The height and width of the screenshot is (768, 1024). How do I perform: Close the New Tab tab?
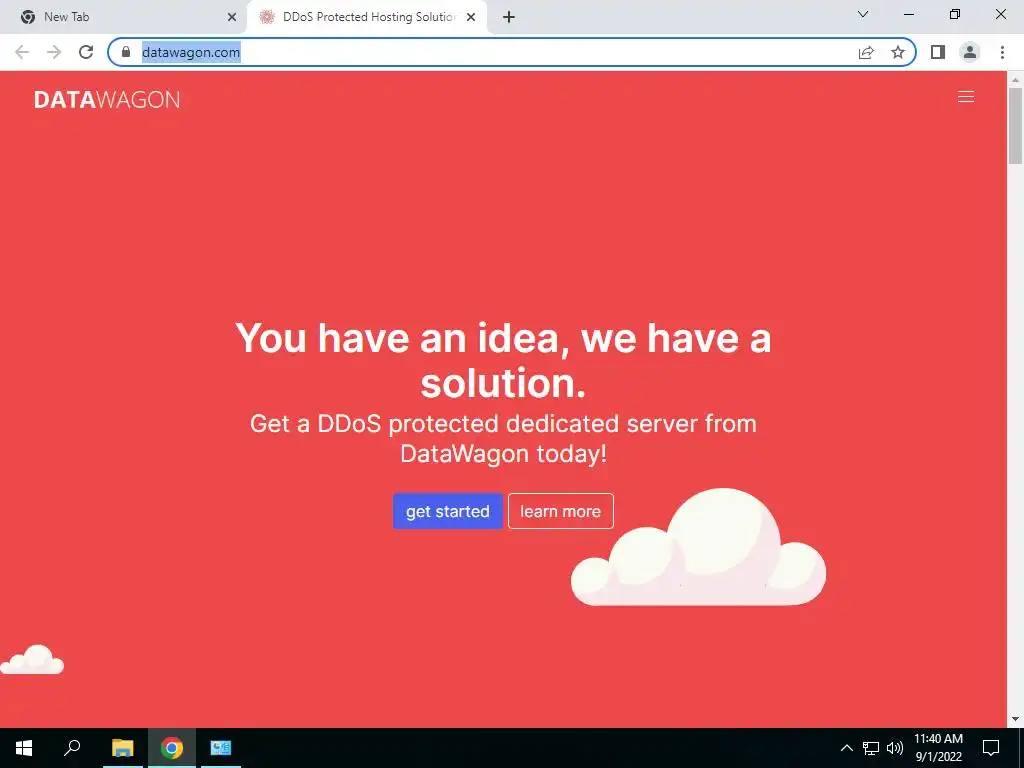click(x=231, y=17)
